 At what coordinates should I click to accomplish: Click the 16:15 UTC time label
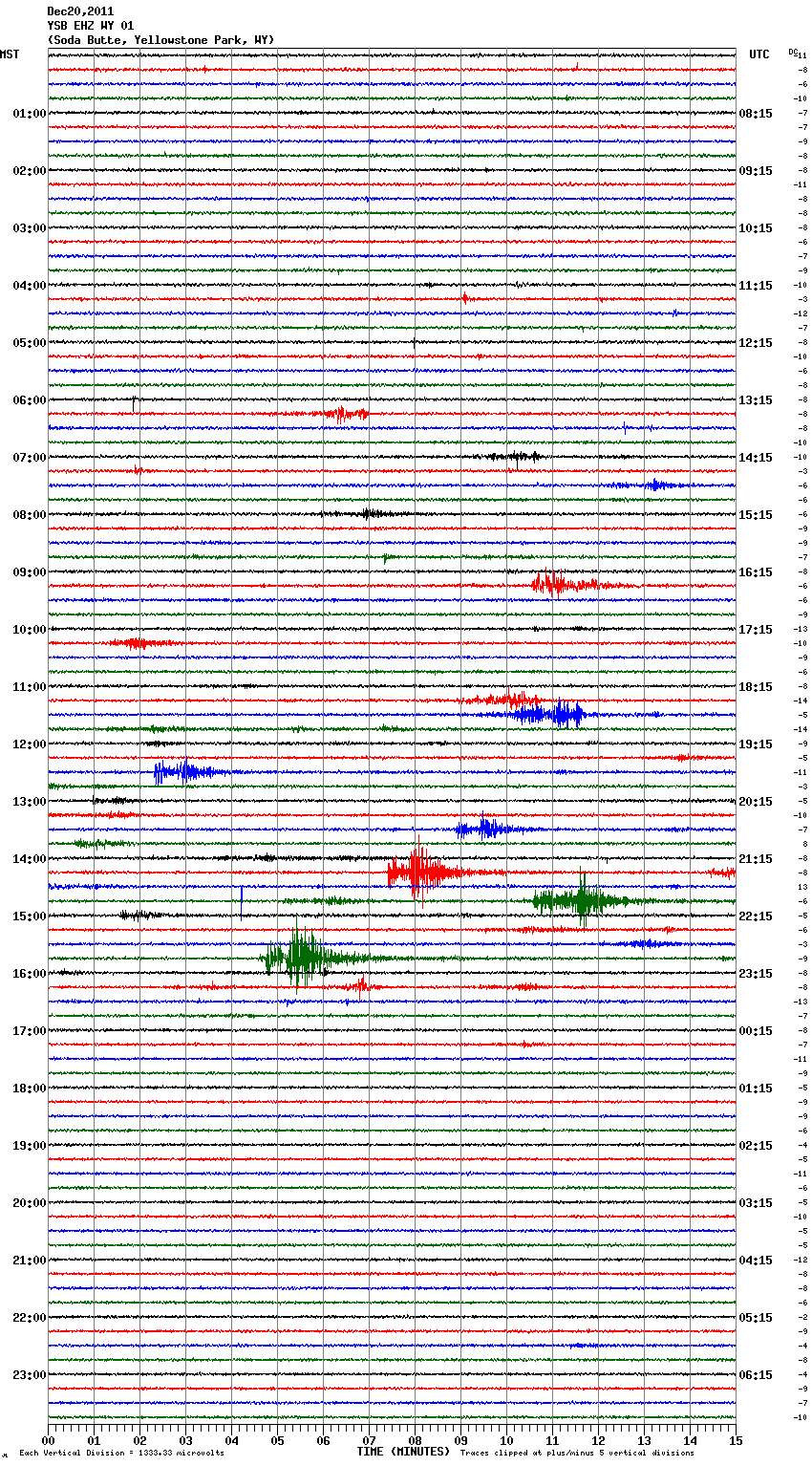pyautogui.click(x=756, y=572)
